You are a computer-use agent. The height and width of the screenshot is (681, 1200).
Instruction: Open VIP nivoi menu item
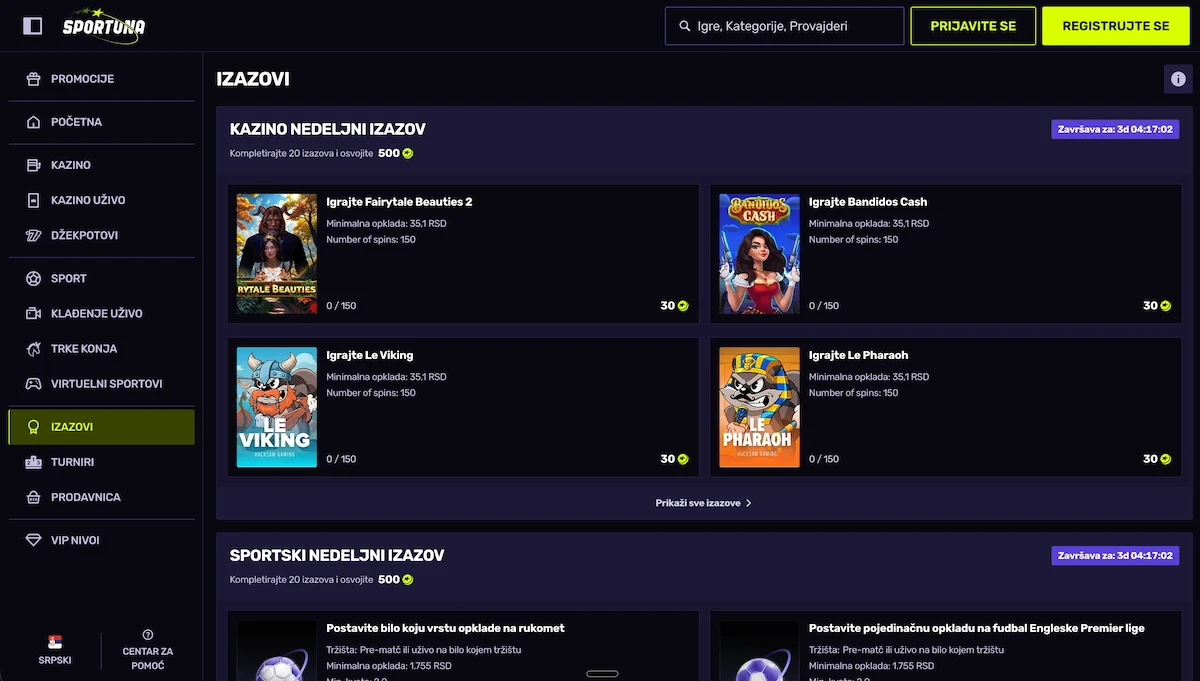coord(101,540)
